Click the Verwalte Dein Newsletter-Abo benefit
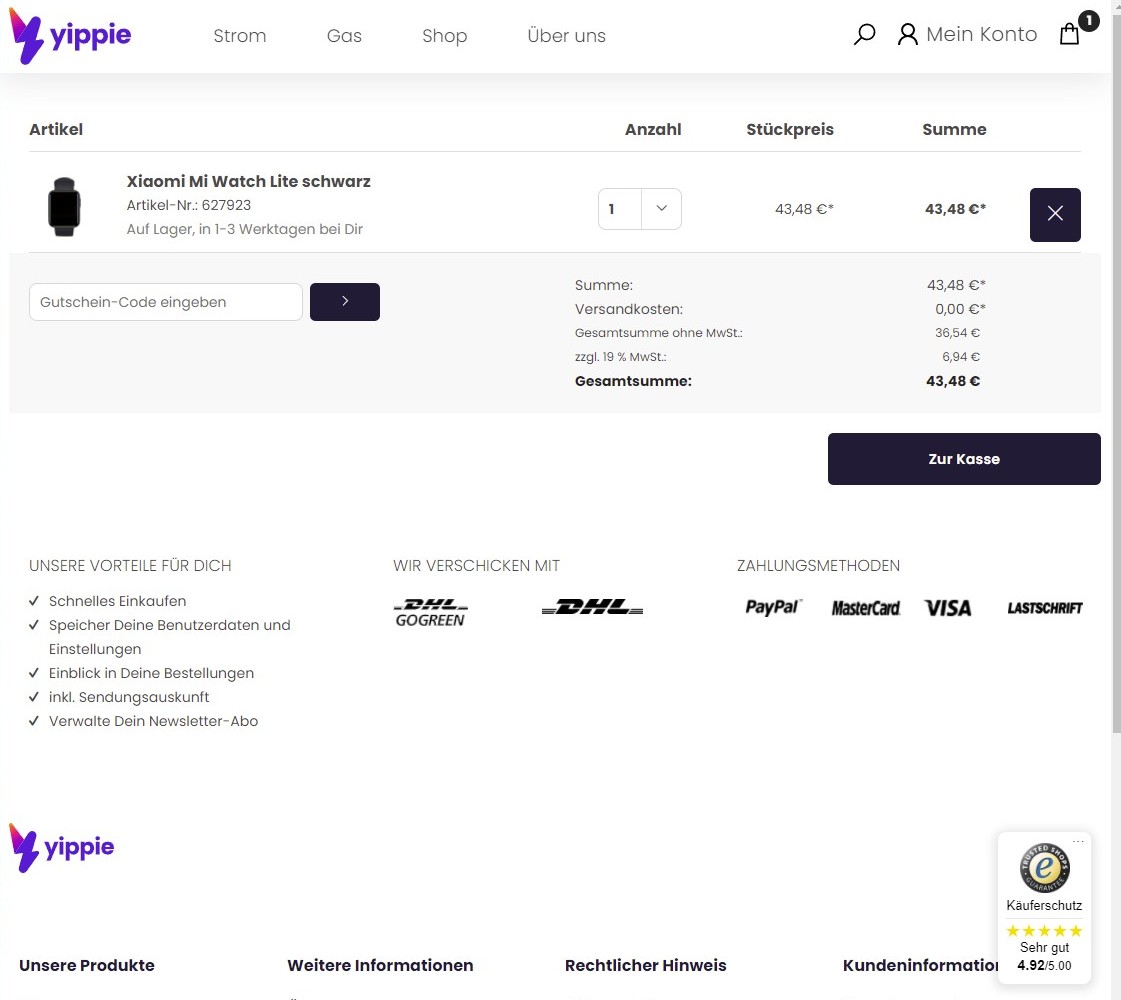Viewport: 1121px width, 1000px height. [x=153, y=721]
